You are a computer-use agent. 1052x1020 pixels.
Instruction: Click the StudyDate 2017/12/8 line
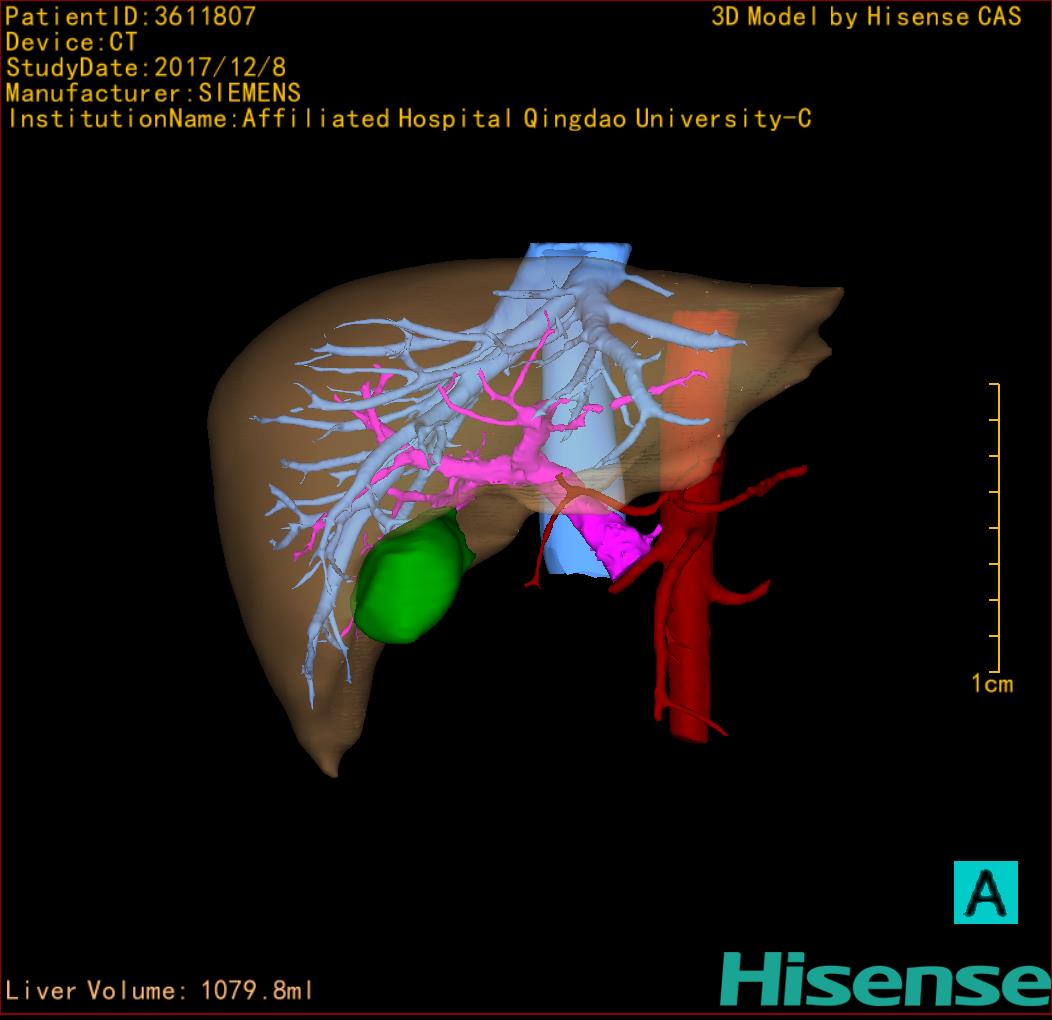pos(146,68)
